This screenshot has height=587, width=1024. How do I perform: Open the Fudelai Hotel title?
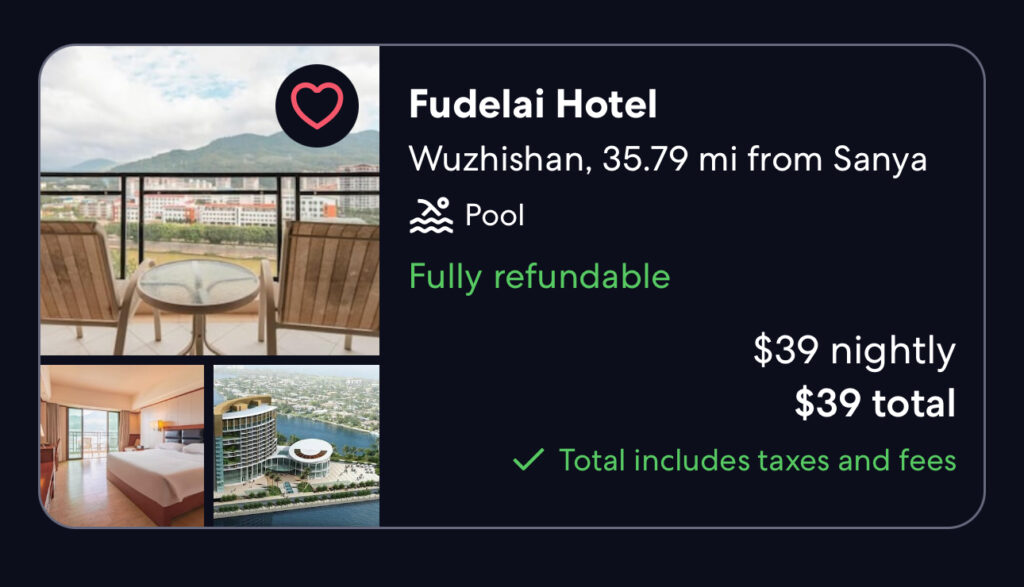coord(533,104)
